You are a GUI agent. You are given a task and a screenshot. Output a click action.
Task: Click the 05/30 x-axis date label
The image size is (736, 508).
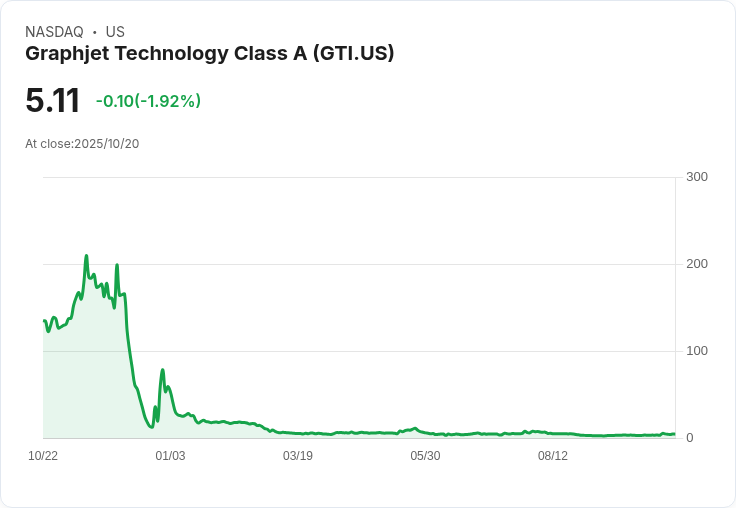click(425, 456)
